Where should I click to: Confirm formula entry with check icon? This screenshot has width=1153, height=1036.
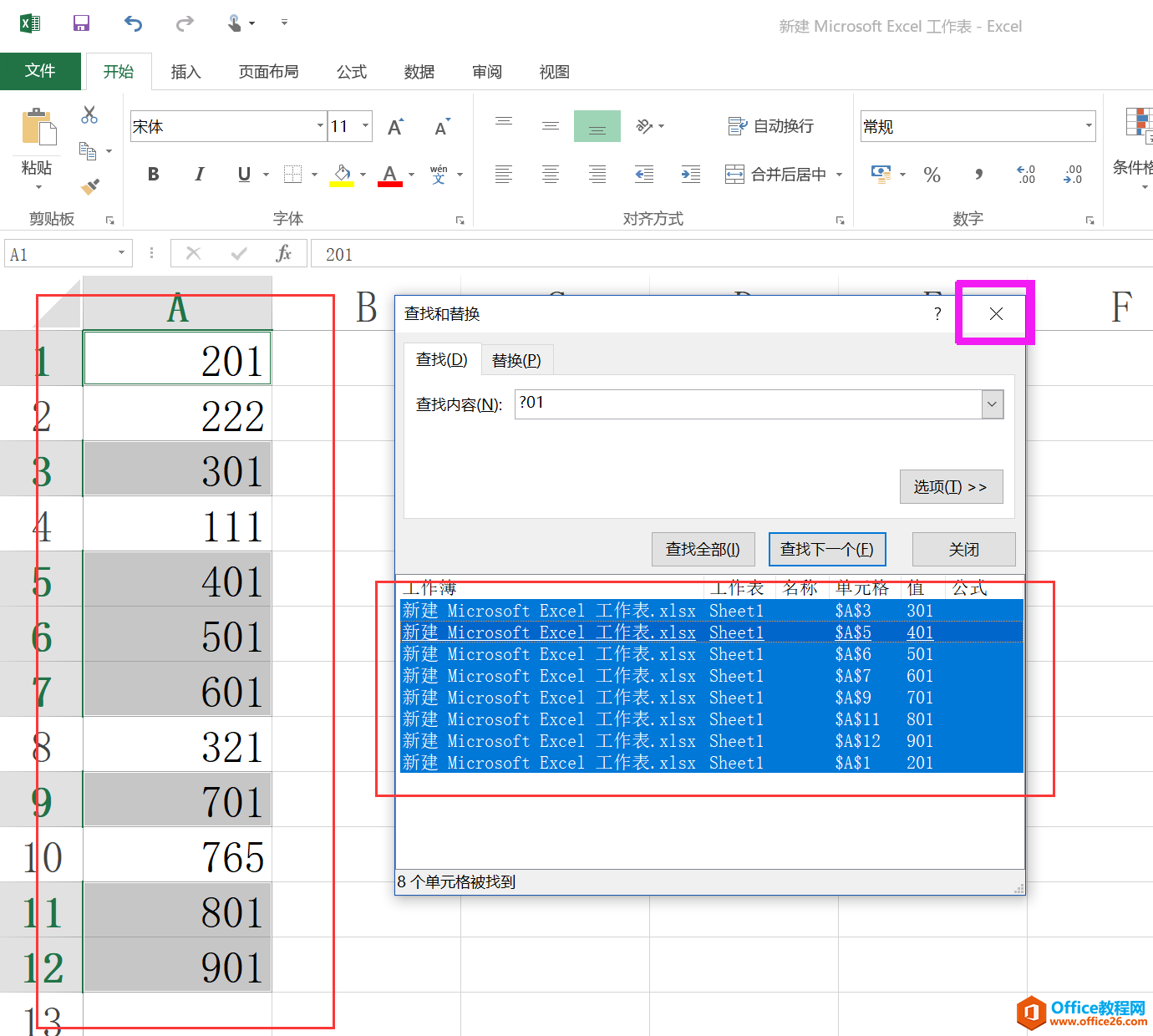(239, 253)
